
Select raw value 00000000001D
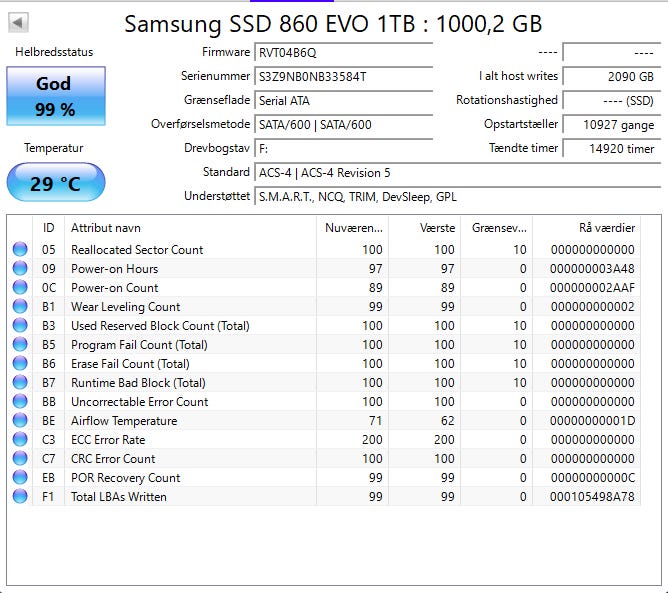click(x=592, y=421)
